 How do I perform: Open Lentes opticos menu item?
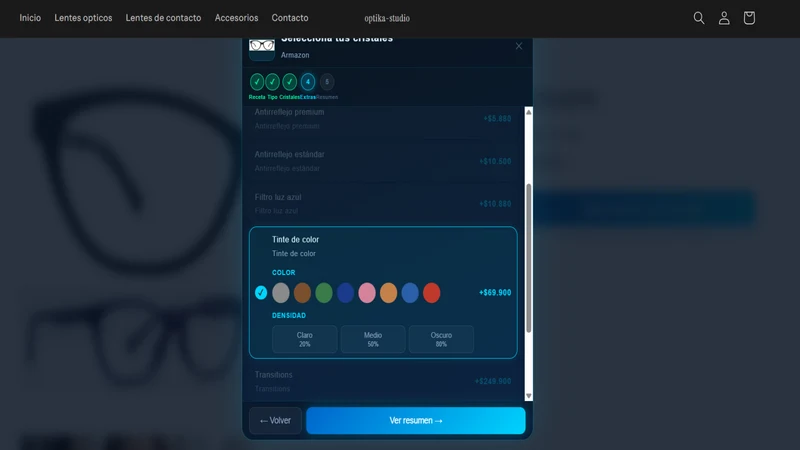pyautogui.click(x=83, y=18)
